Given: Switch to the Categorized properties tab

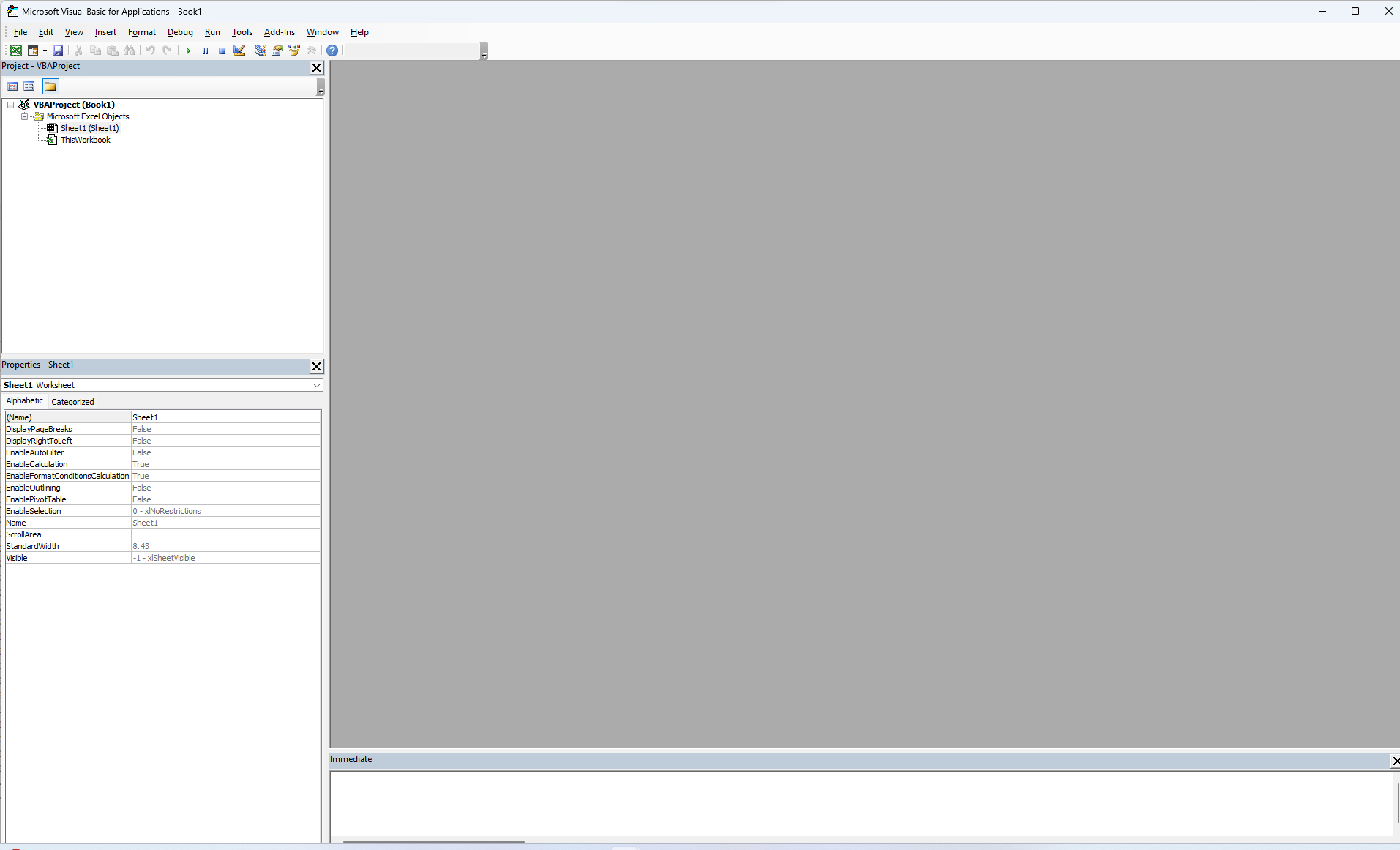Looking at the screenshot, I should coord(72,402).
